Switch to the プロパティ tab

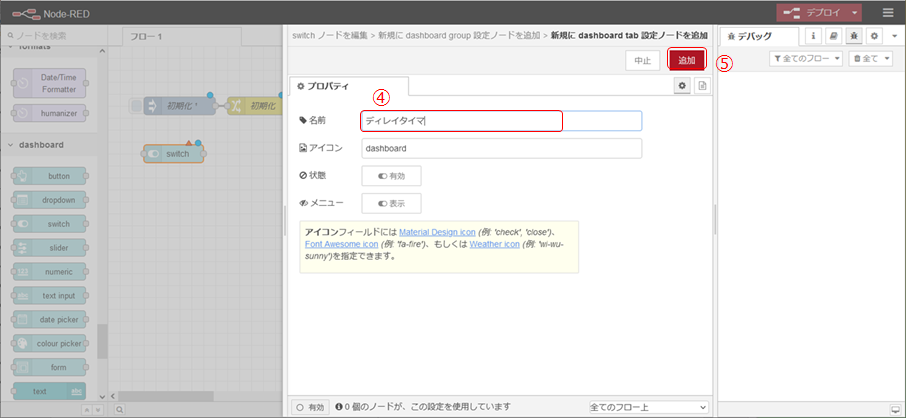tap(347, 87)
